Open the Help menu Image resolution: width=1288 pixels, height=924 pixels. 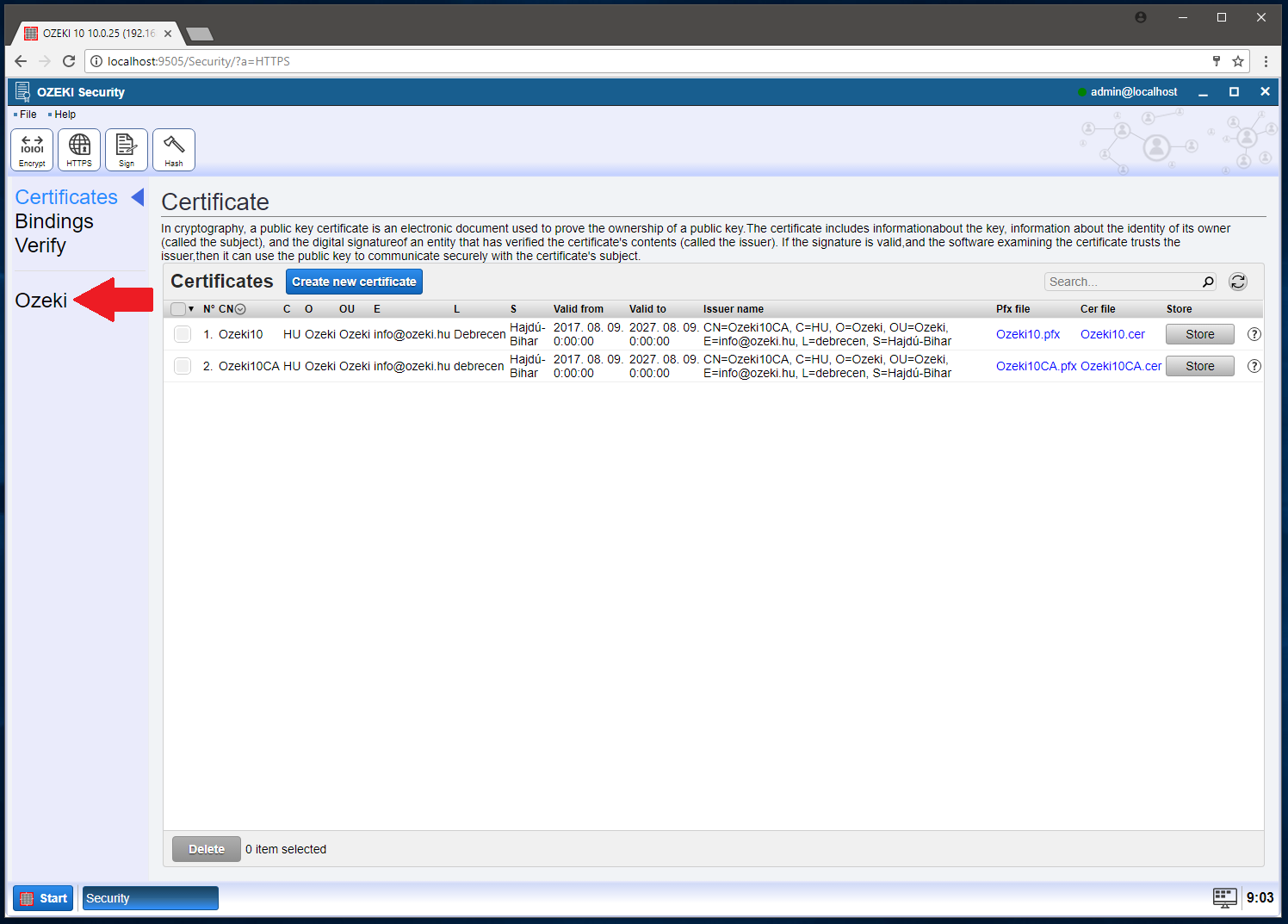click(x=65, y=115)
